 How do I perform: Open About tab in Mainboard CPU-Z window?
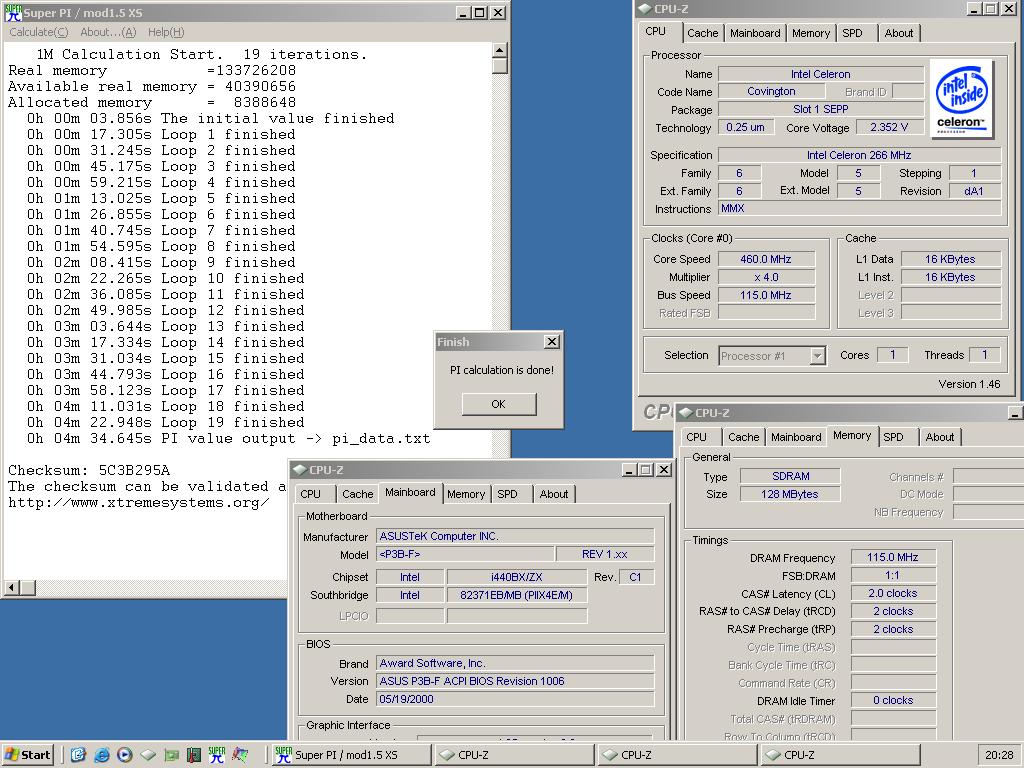(554, 494)
